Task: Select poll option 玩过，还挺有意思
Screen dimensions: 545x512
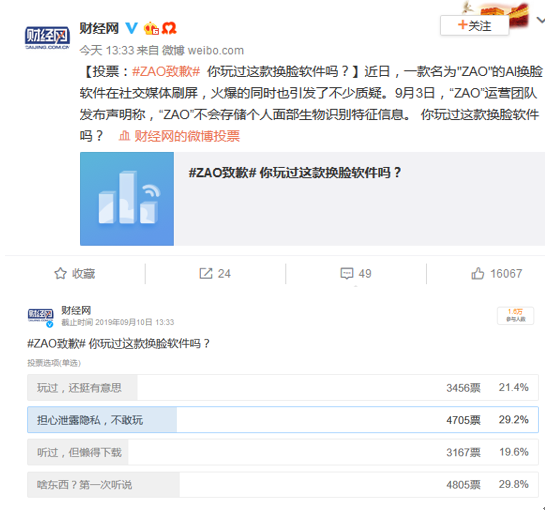Action: pyautogui.click(x=283, y=388)
